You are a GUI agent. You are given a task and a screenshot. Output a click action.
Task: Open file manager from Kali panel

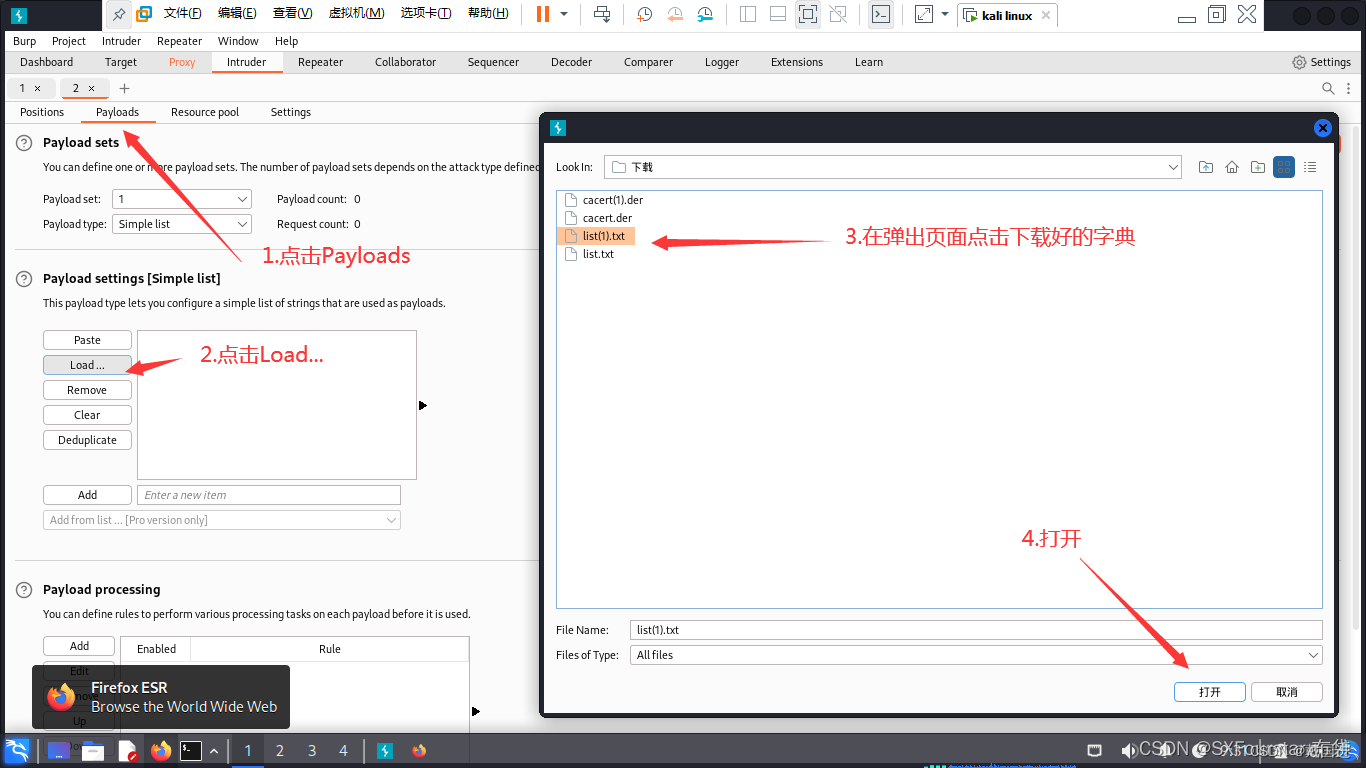93,750
